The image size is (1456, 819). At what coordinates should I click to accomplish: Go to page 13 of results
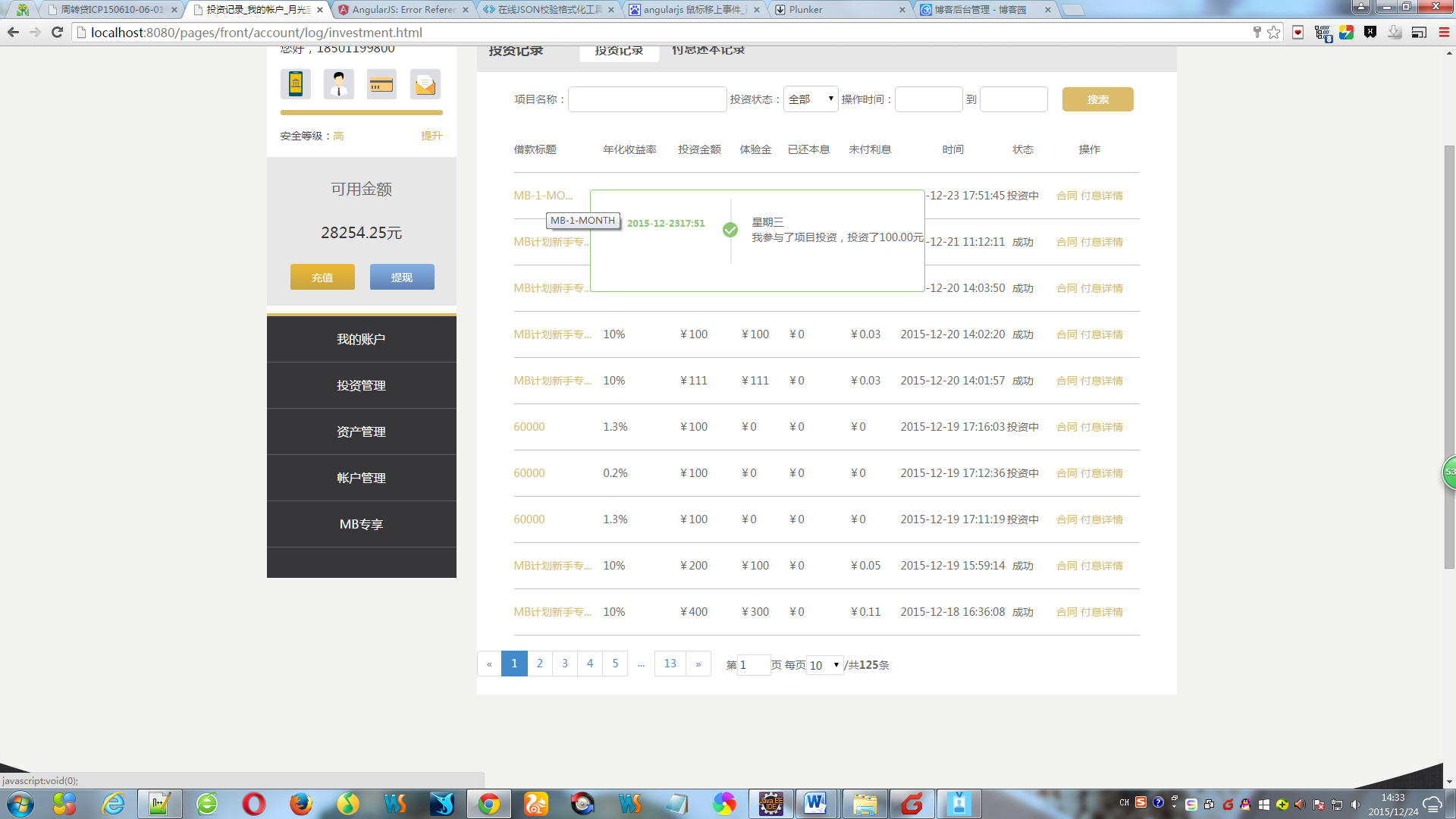[670, 664]
